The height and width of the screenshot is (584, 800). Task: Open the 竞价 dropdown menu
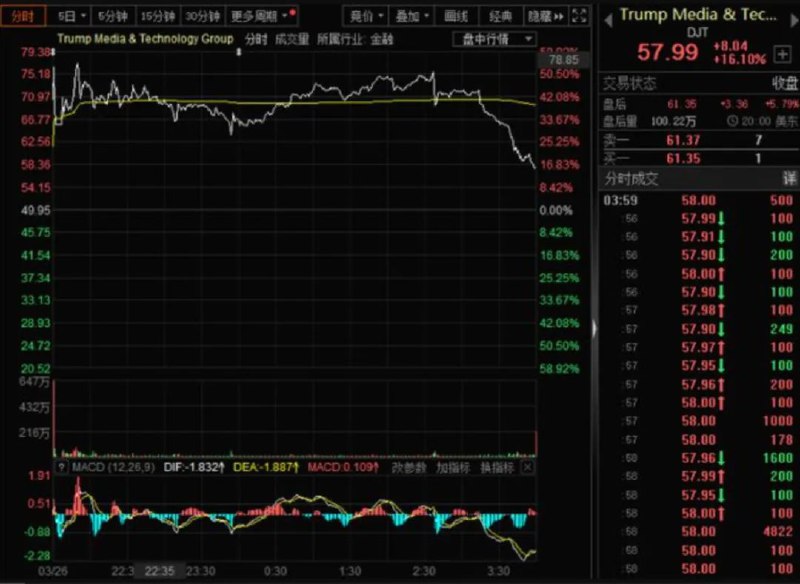tap(366, 16)
